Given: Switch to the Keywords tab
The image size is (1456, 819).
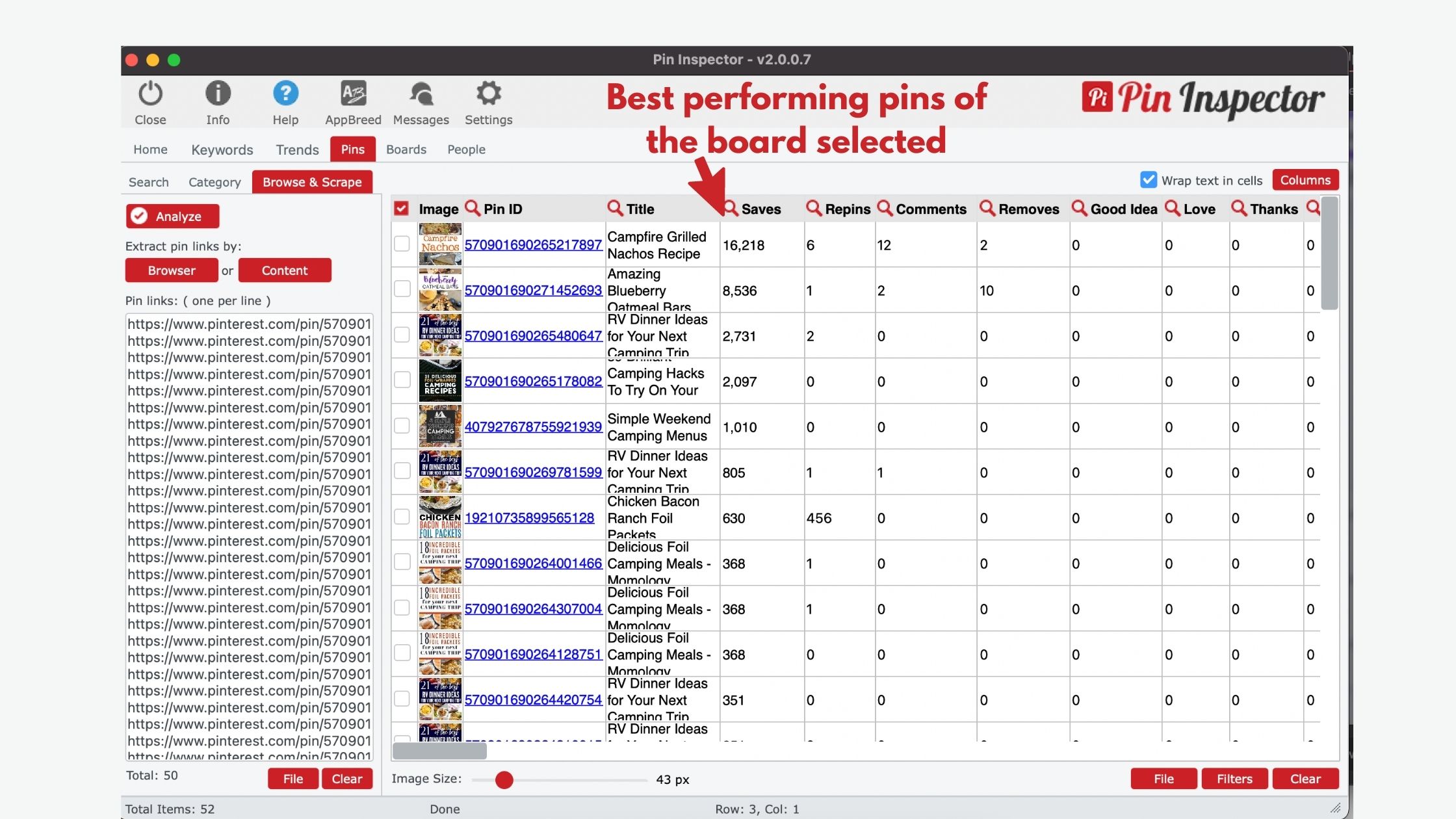Looking at the screenshot, I should (x=222, y=149).
